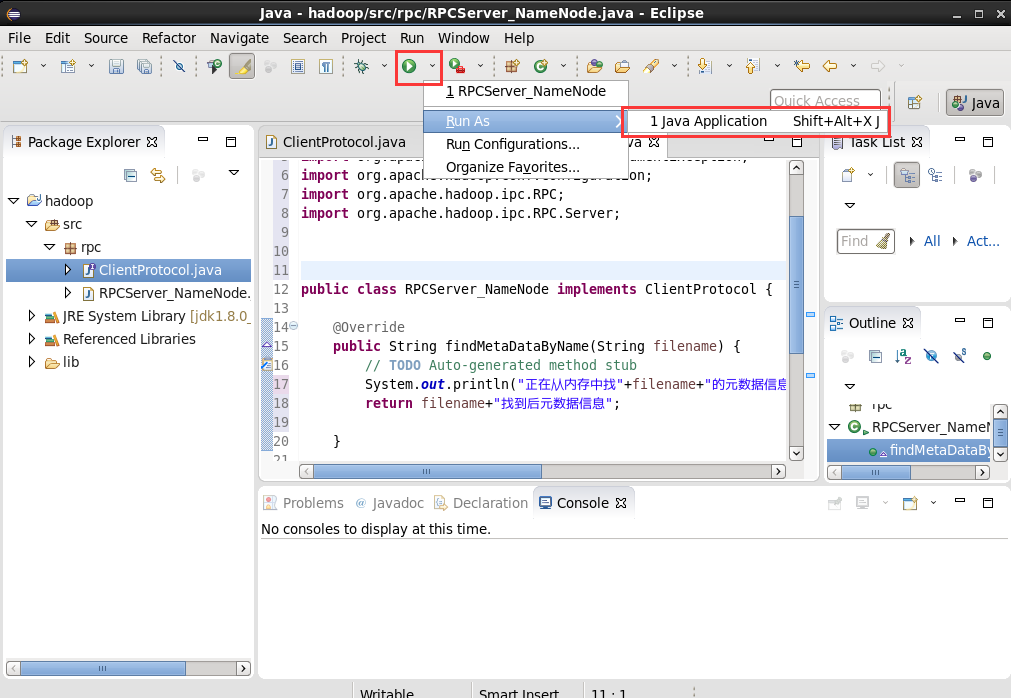Click the Save All toolbar icon
The width and height of the screenshot is (1011, 698).
144,66
